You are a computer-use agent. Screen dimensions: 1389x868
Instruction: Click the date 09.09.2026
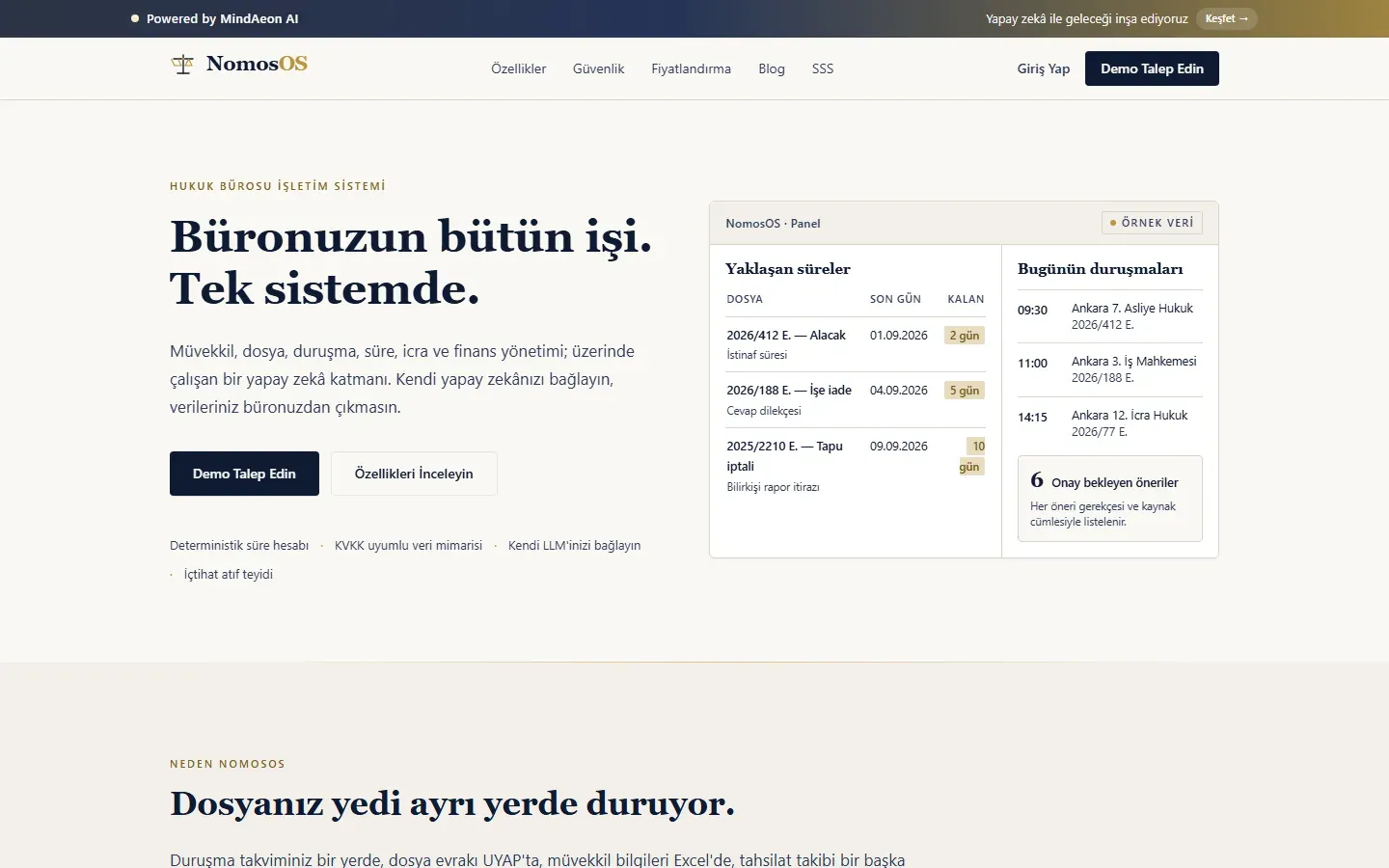click(899, 447)
